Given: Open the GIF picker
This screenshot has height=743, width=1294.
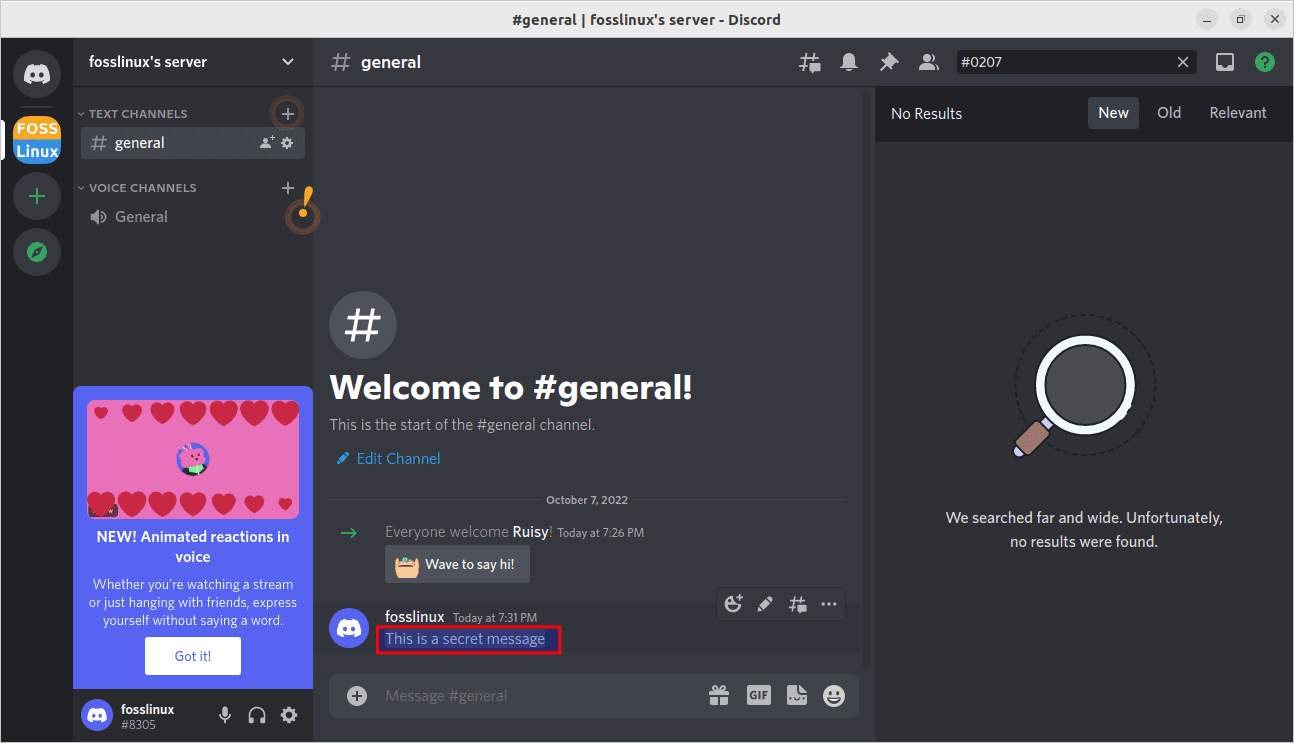Looking at the screenshot, I should point(759,695).
